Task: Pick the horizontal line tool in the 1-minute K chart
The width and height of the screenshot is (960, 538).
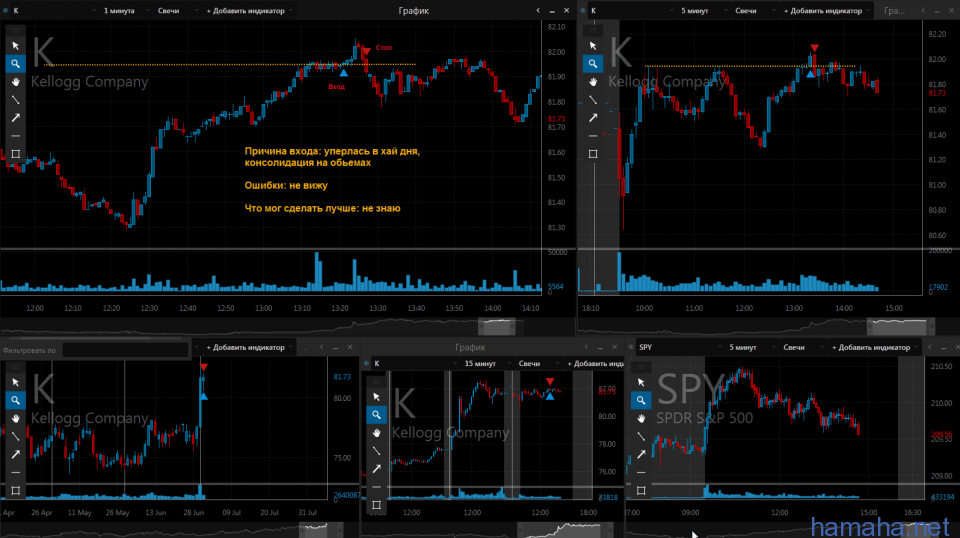Action: click(15, 136)
